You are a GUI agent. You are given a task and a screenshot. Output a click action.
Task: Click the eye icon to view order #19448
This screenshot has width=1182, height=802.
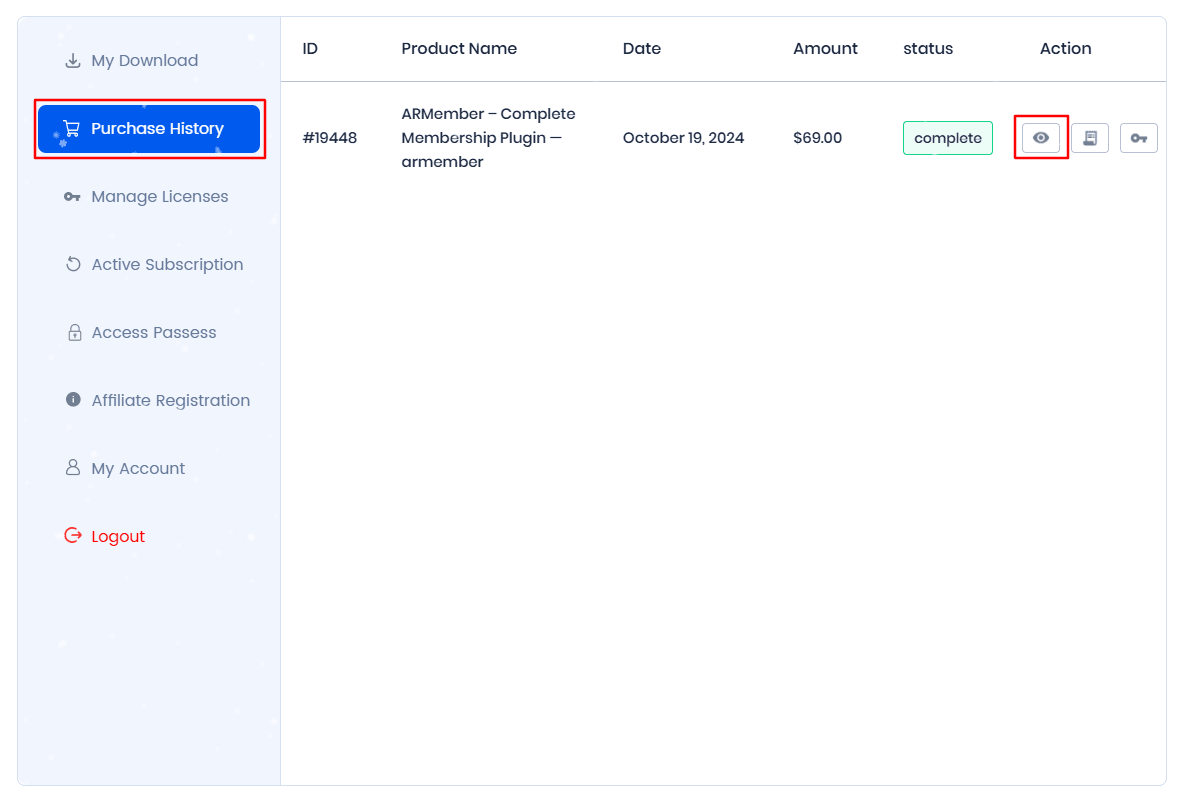(x=1041, y=138)
